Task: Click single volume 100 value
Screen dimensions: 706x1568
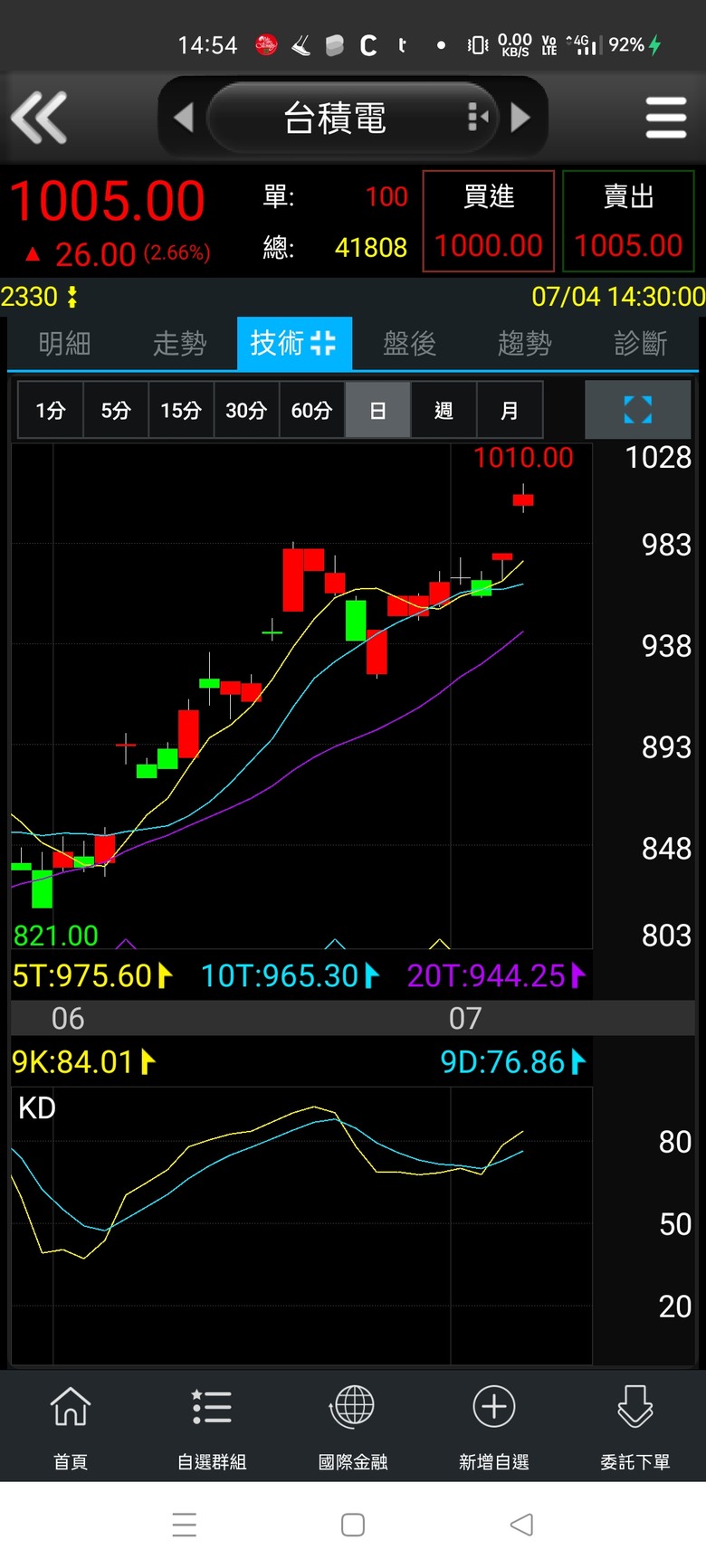Action: click(x=386, y=196)
